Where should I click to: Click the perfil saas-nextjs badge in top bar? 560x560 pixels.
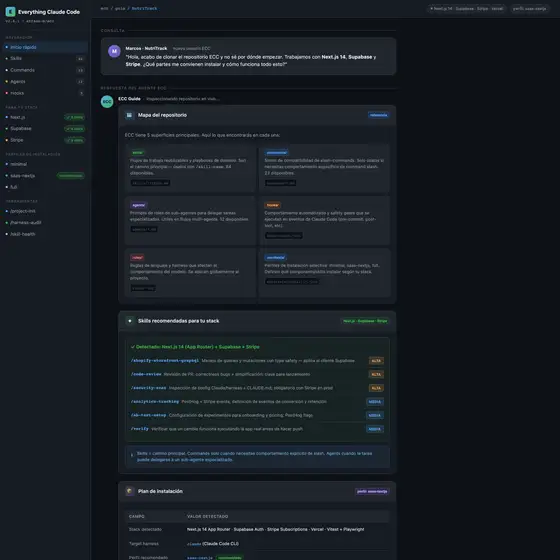click(529, 9)
